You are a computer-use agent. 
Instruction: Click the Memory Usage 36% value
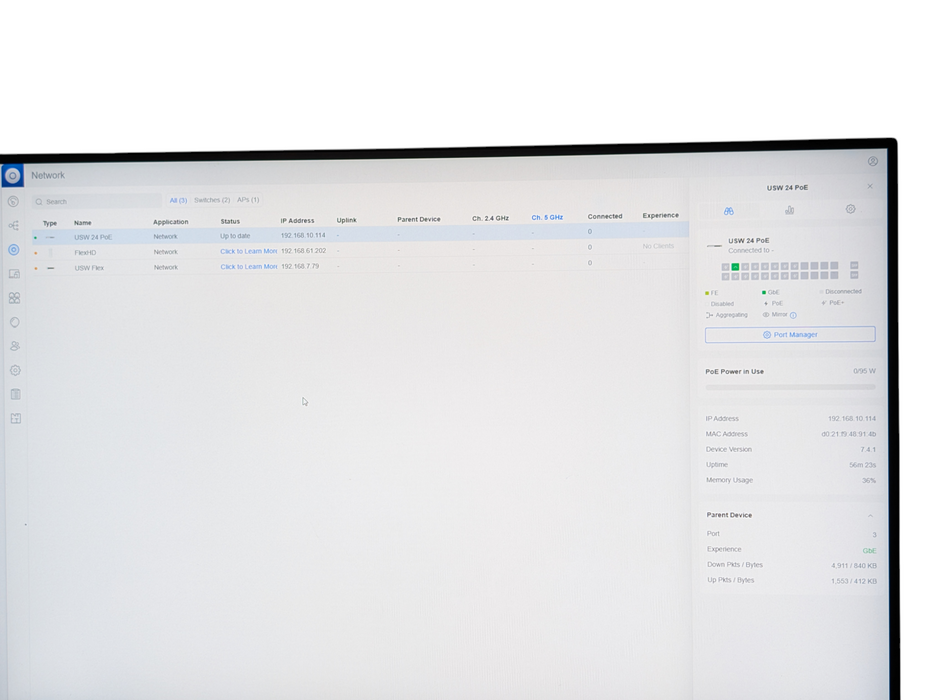[869, 481]
